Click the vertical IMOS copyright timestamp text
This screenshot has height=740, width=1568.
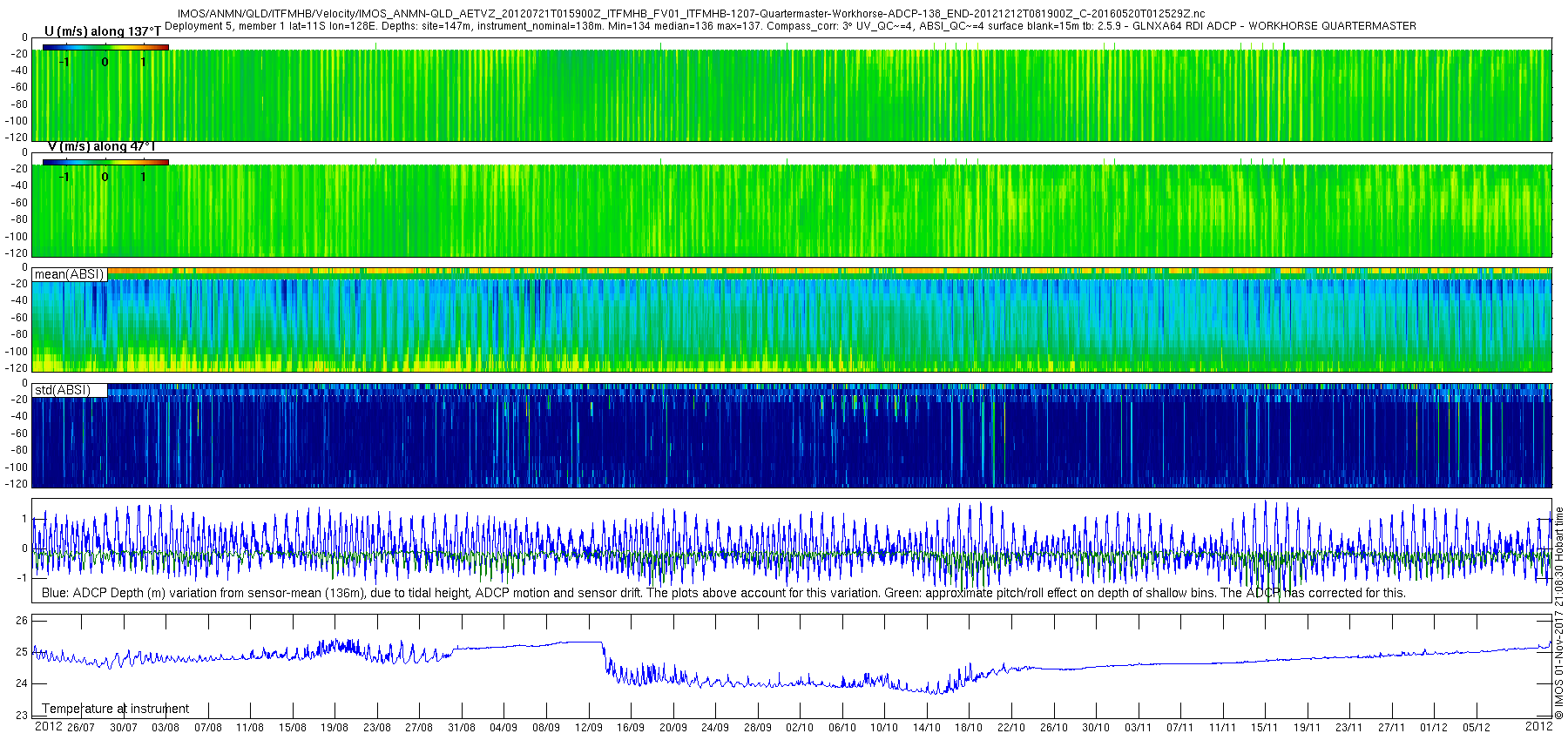click(x=1559, y=613)
